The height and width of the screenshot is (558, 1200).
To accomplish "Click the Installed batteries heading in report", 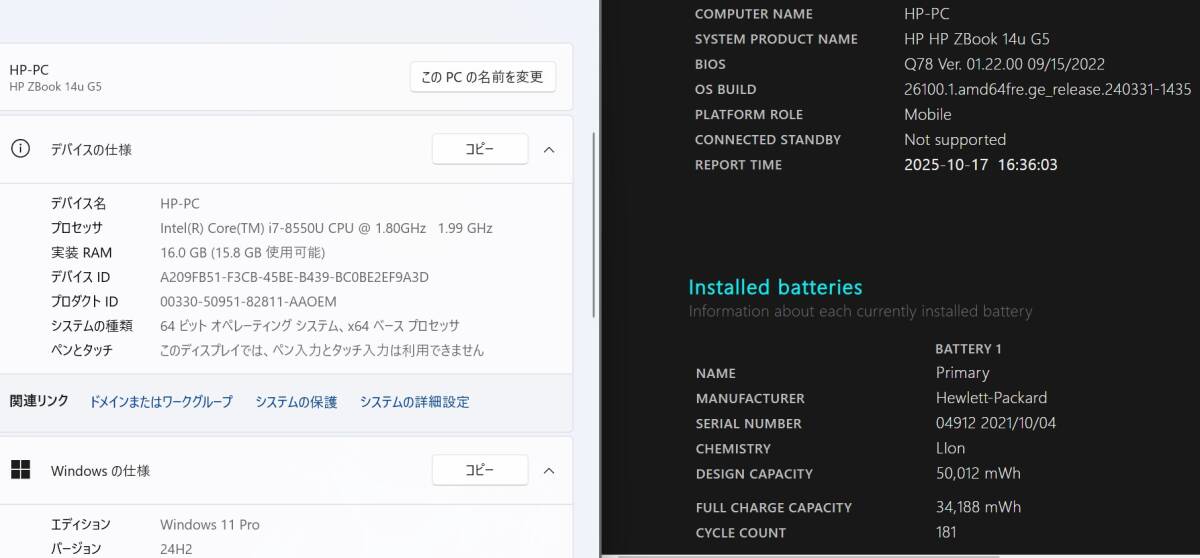I will [x=775, y=288].
